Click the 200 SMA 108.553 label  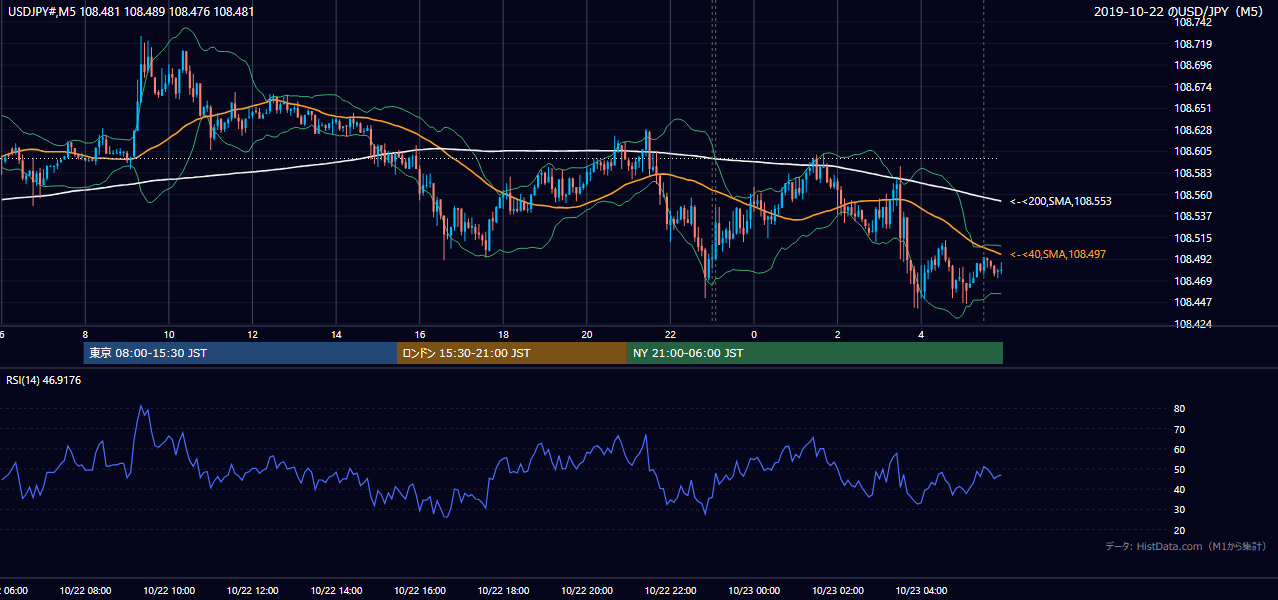point(1061,201)
